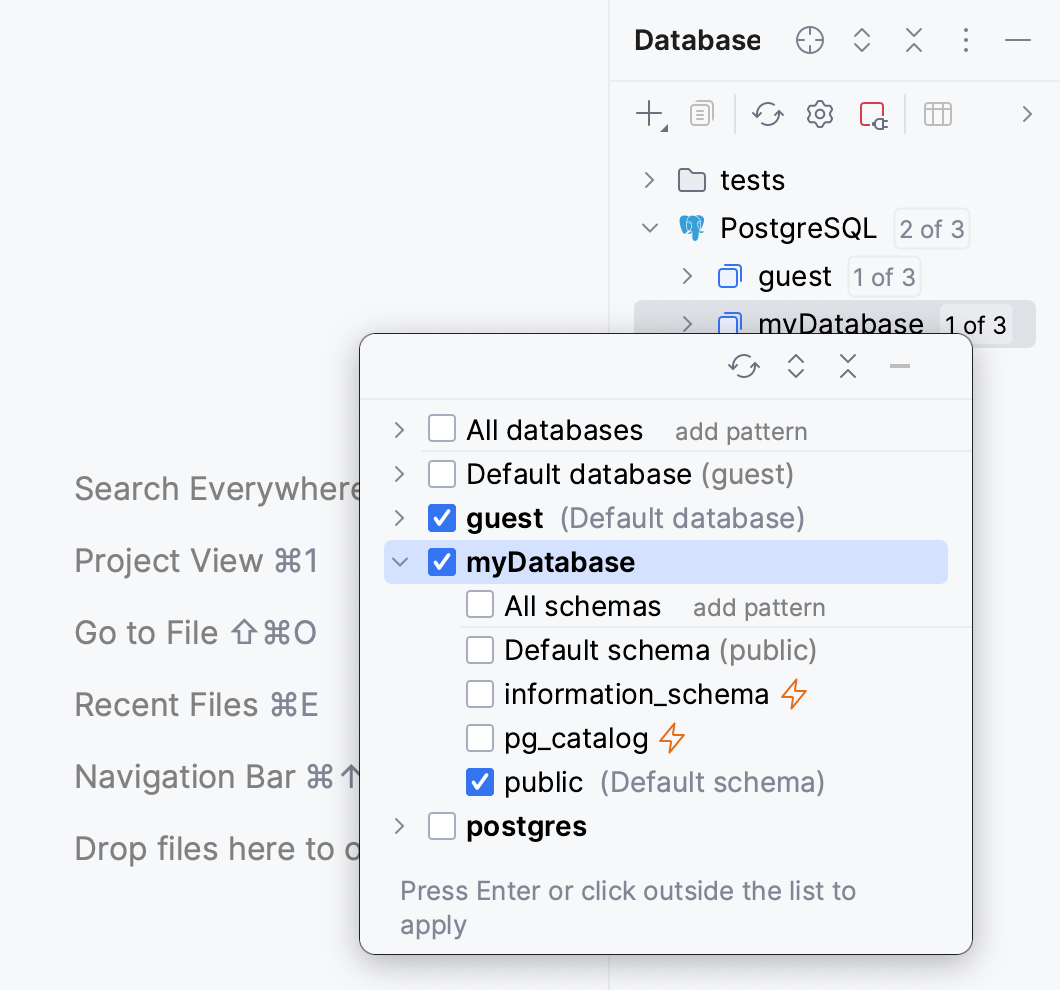Click add pattern next to All schemas
The image size is (1060, 990).
tap(759, 607)
